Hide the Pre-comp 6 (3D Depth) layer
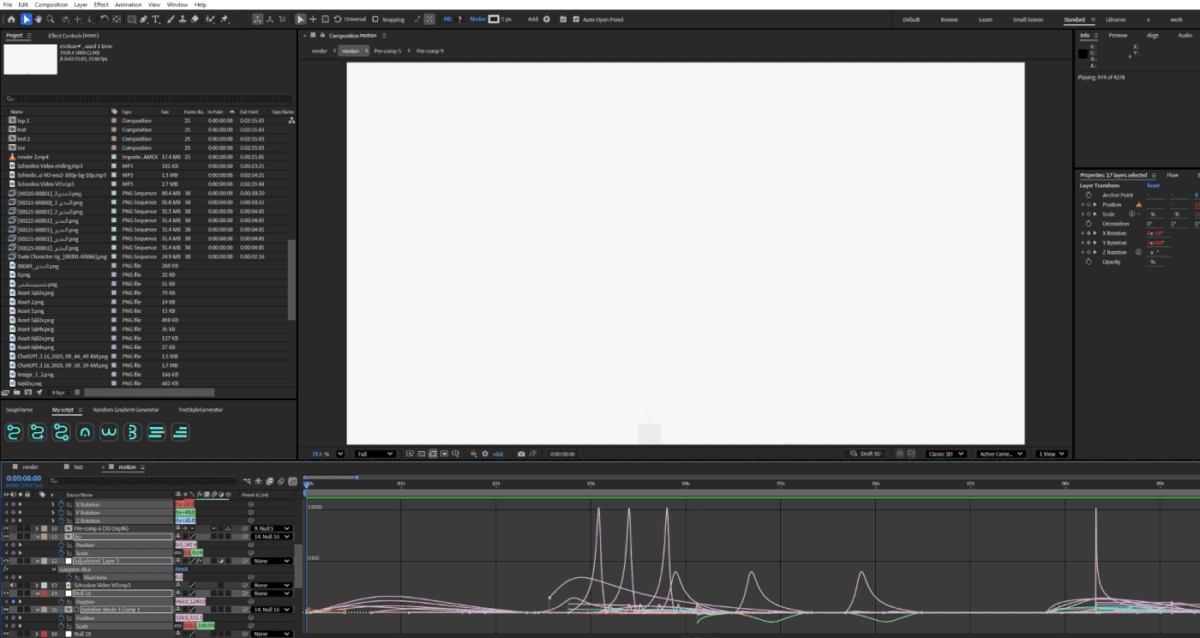Viewport: 1200px width, 638px height. coord(7,527)
